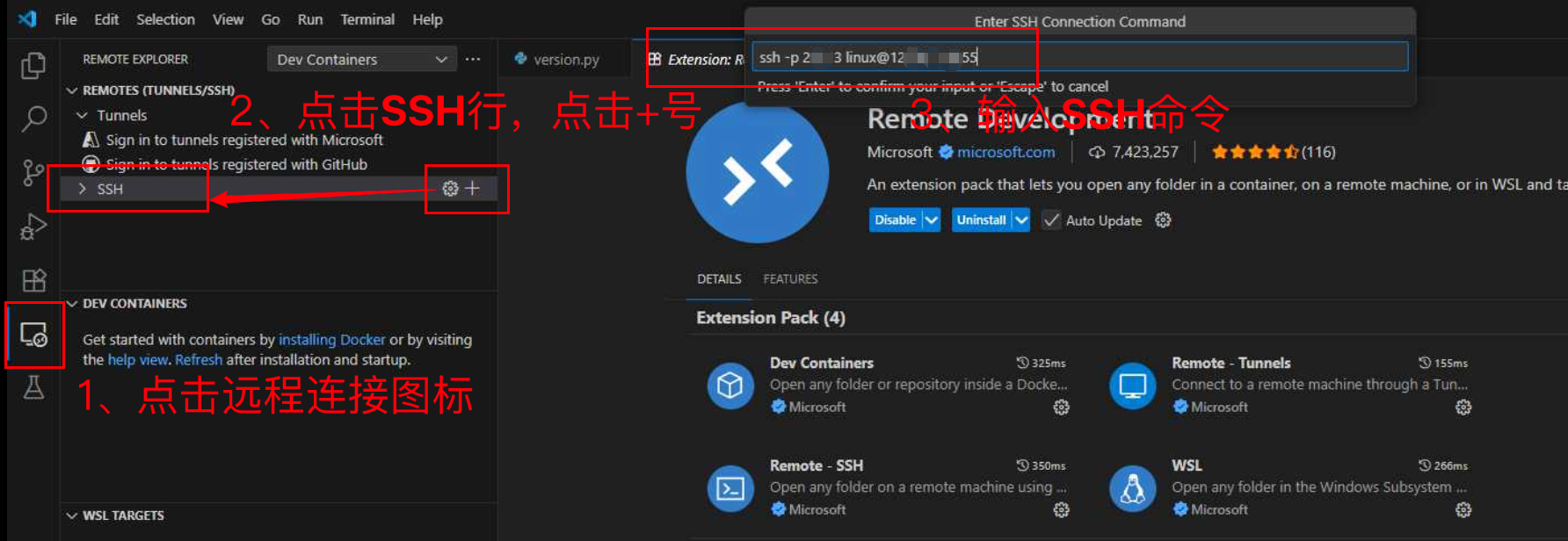The image size is (1568, 541).
Task: Switch to the FEATURES tab
Action: pos(790,279)
